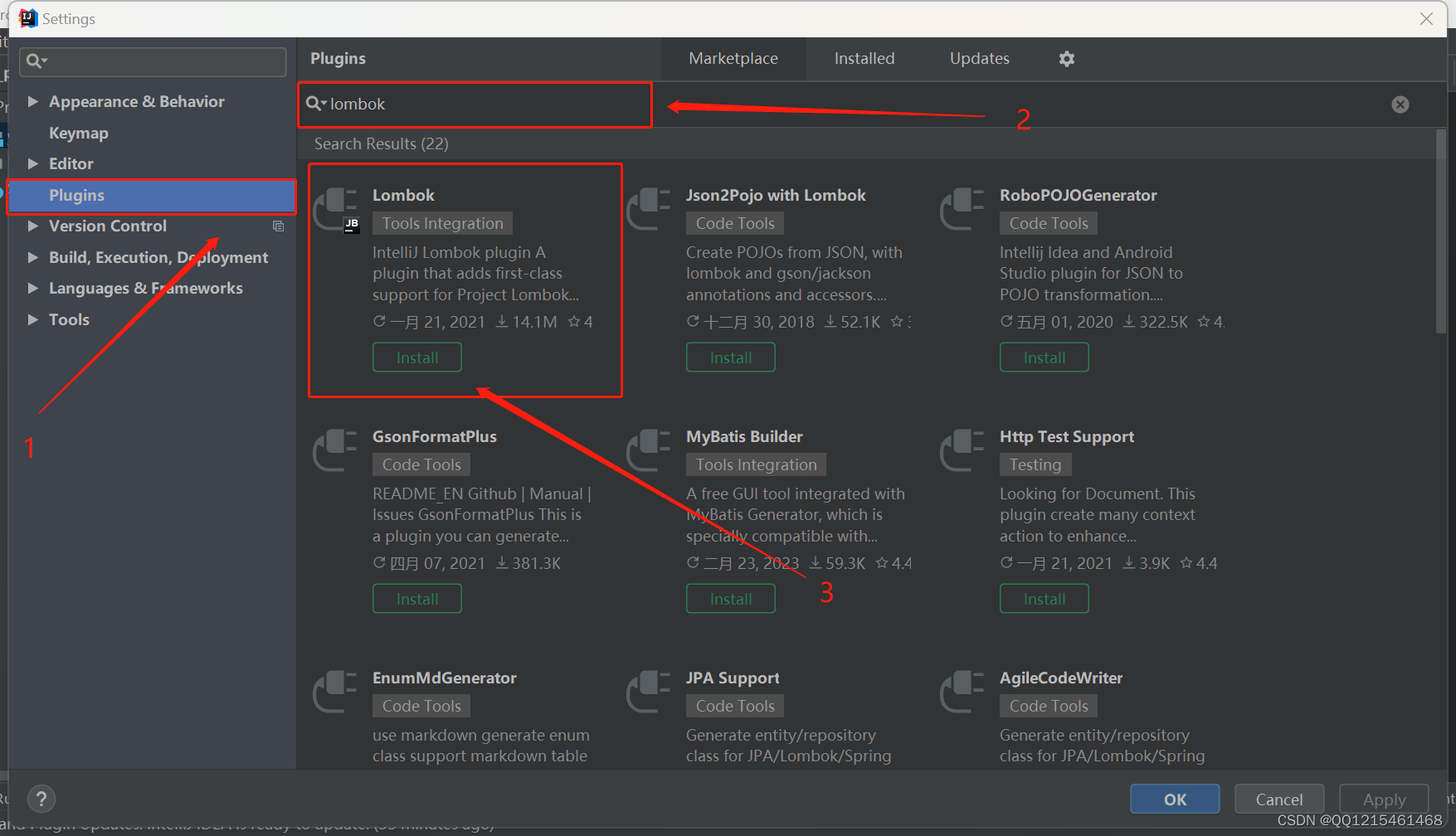
Task: Click the Version Control project-level icon
Action: [x=279, y=226]
